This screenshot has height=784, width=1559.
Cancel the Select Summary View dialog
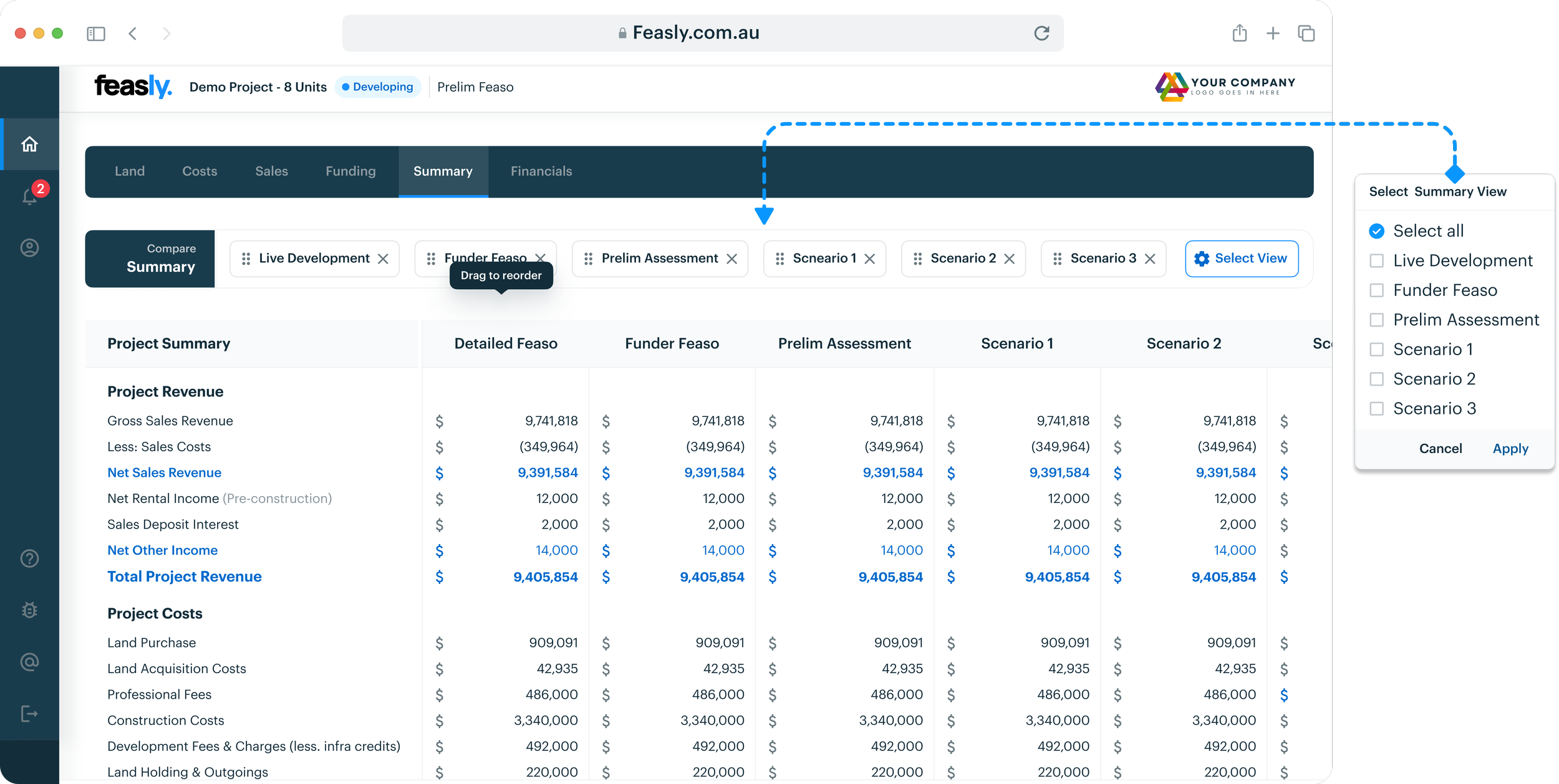(1441, 448)
